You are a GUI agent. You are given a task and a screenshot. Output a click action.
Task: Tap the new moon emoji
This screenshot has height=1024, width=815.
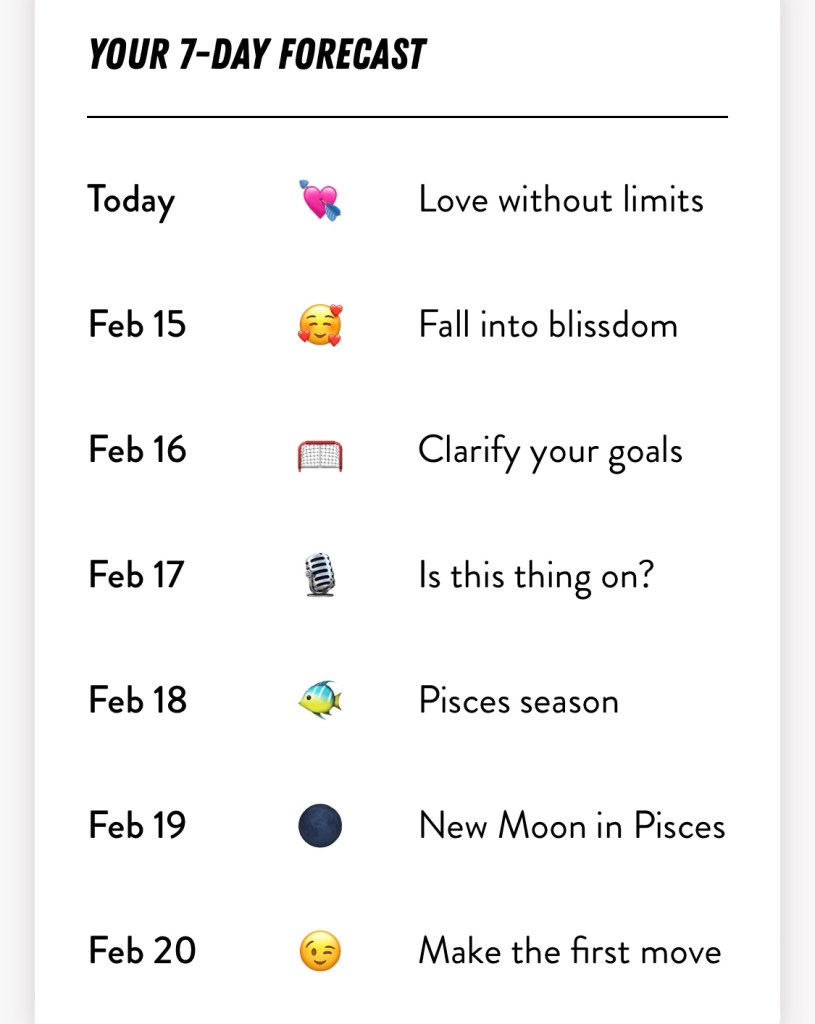coord(320,826)
